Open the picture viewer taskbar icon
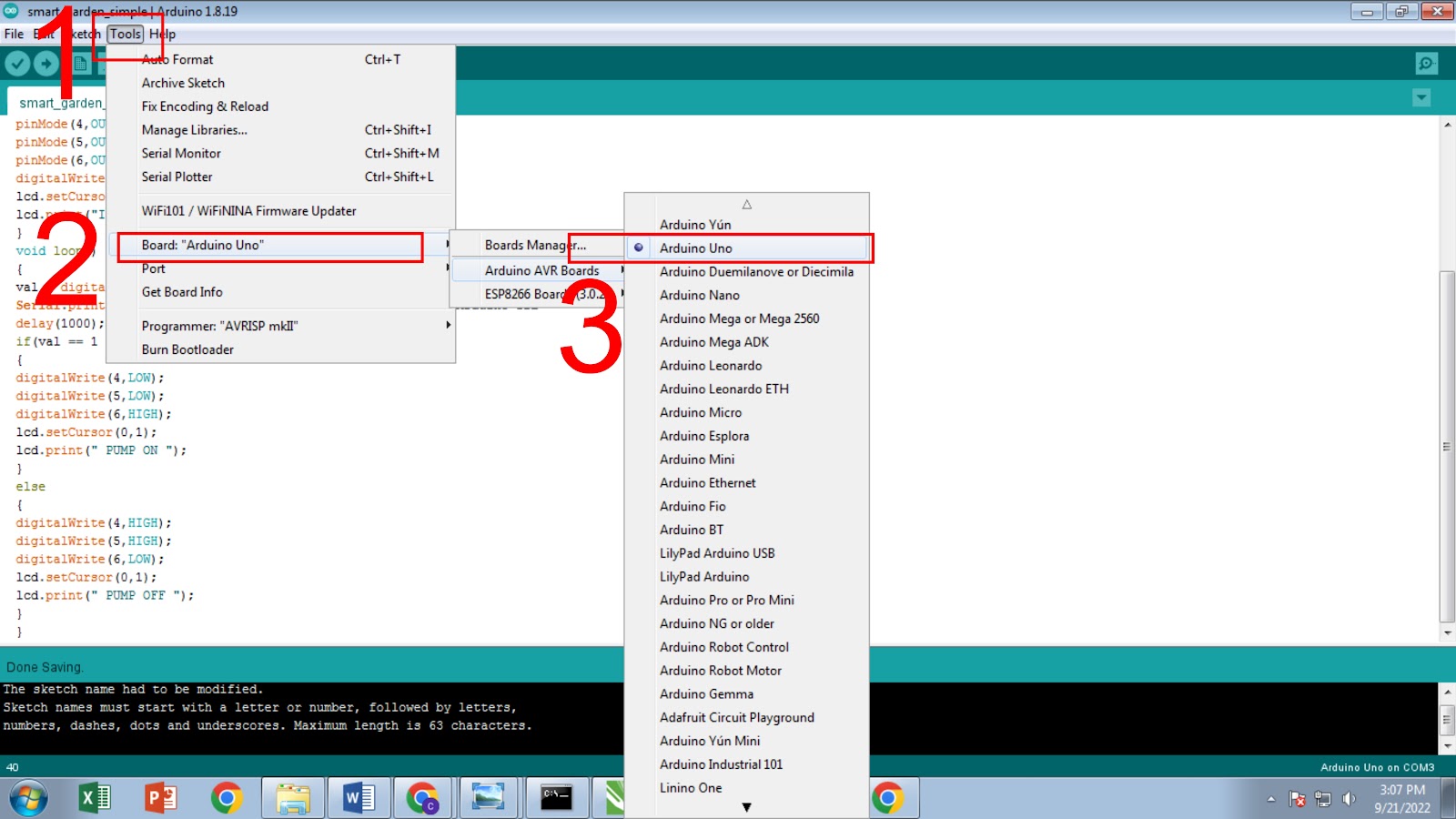The width and height of the screenshot is (1456, 819). [489, 798]
